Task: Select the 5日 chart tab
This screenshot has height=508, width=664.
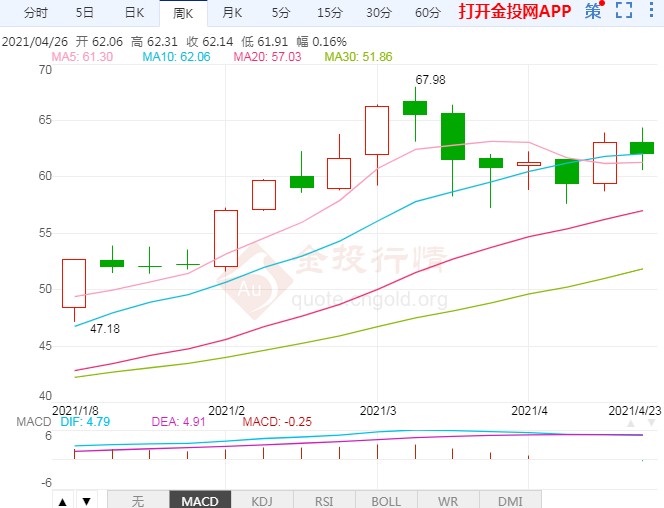Action: (85, 13)
